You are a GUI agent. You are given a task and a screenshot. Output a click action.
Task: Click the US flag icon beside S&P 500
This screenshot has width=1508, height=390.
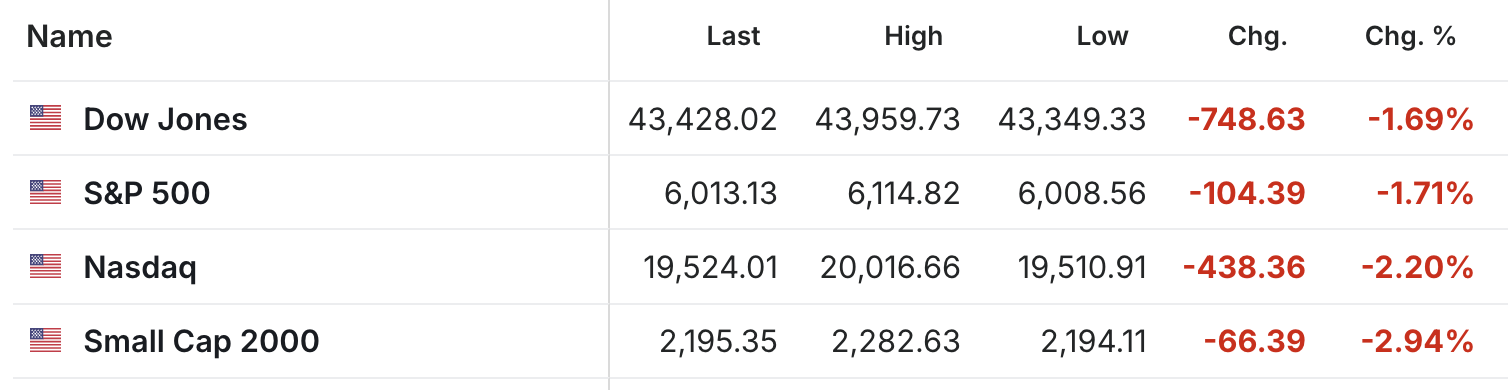click(45, 193)
